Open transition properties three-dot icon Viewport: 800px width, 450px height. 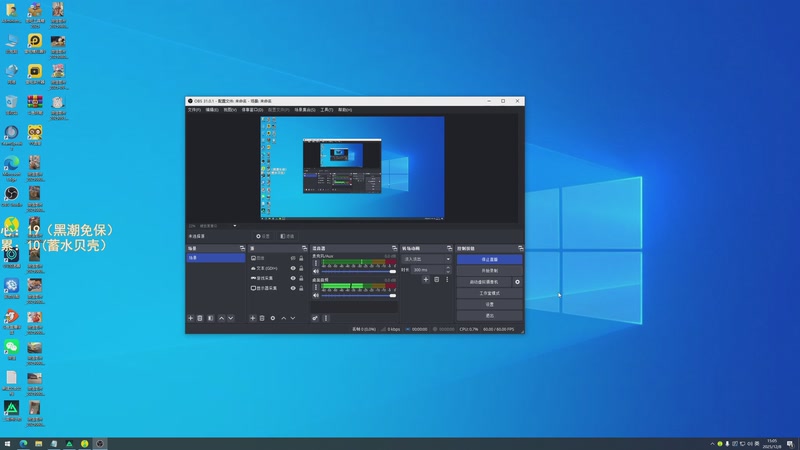(447, 280)
